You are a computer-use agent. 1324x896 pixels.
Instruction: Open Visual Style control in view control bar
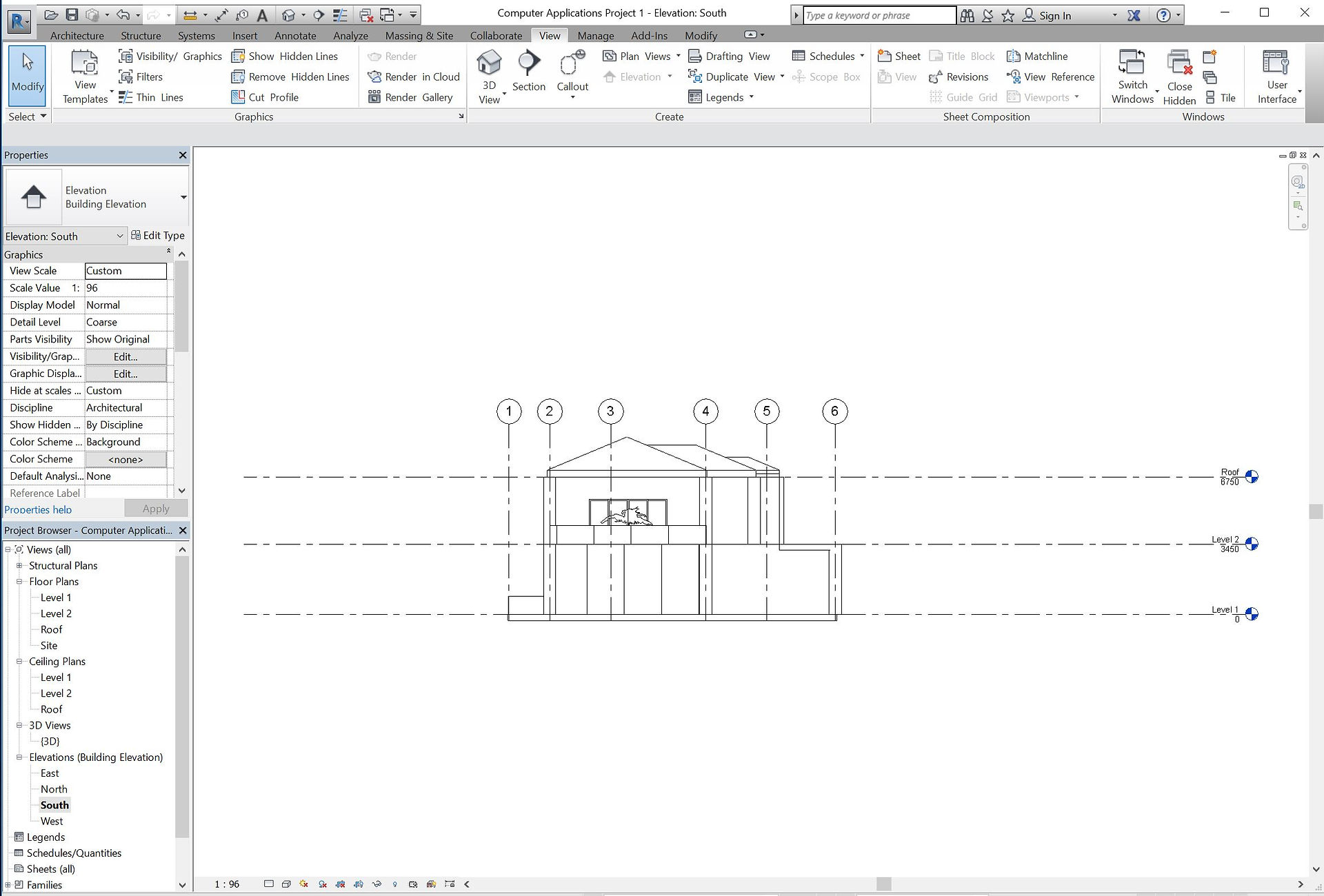[x=286, y=884]
